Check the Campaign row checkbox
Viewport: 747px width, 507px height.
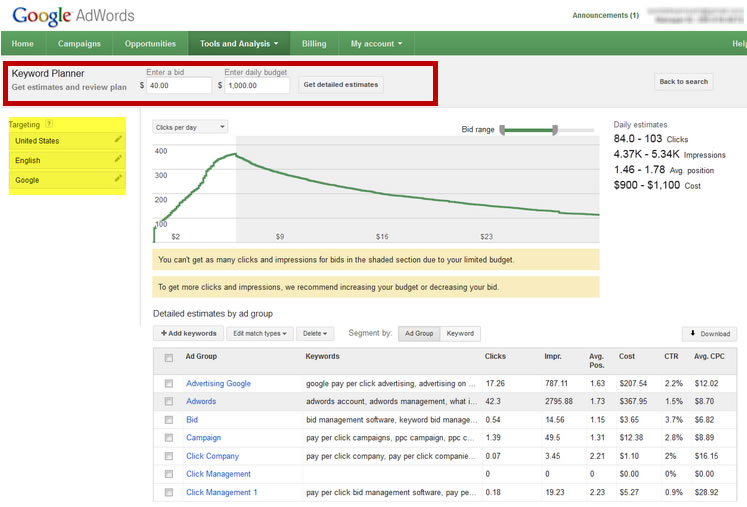click(169, 437)
